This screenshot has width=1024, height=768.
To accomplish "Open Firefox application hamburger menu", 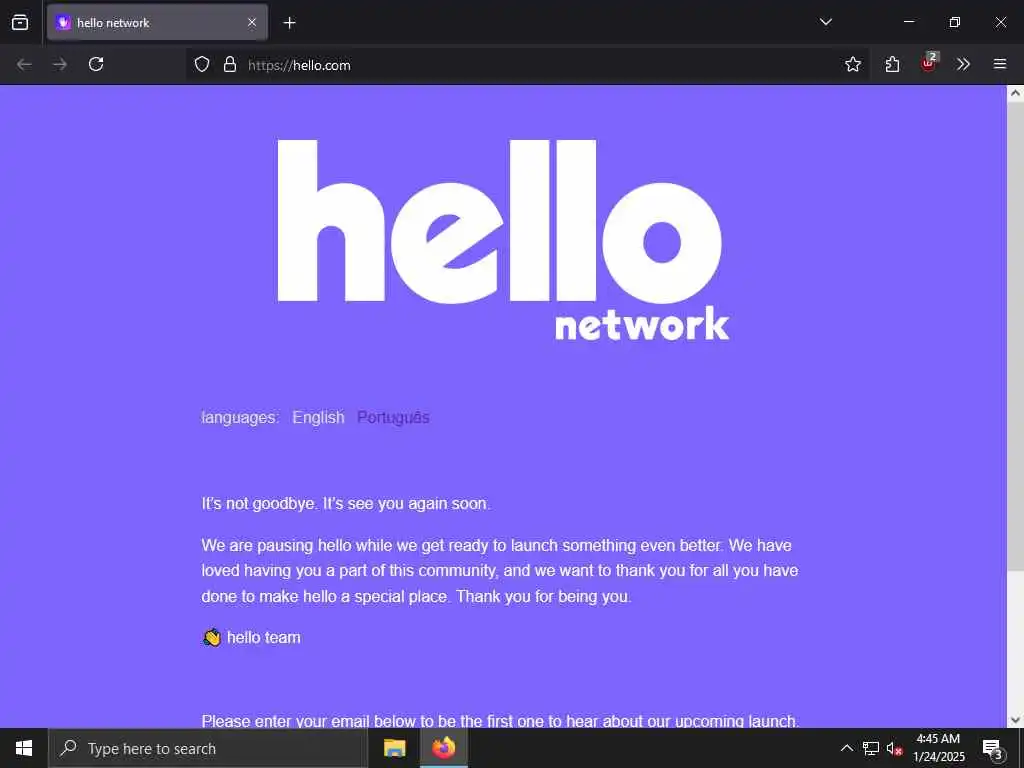I will (x=1000, y=64).
